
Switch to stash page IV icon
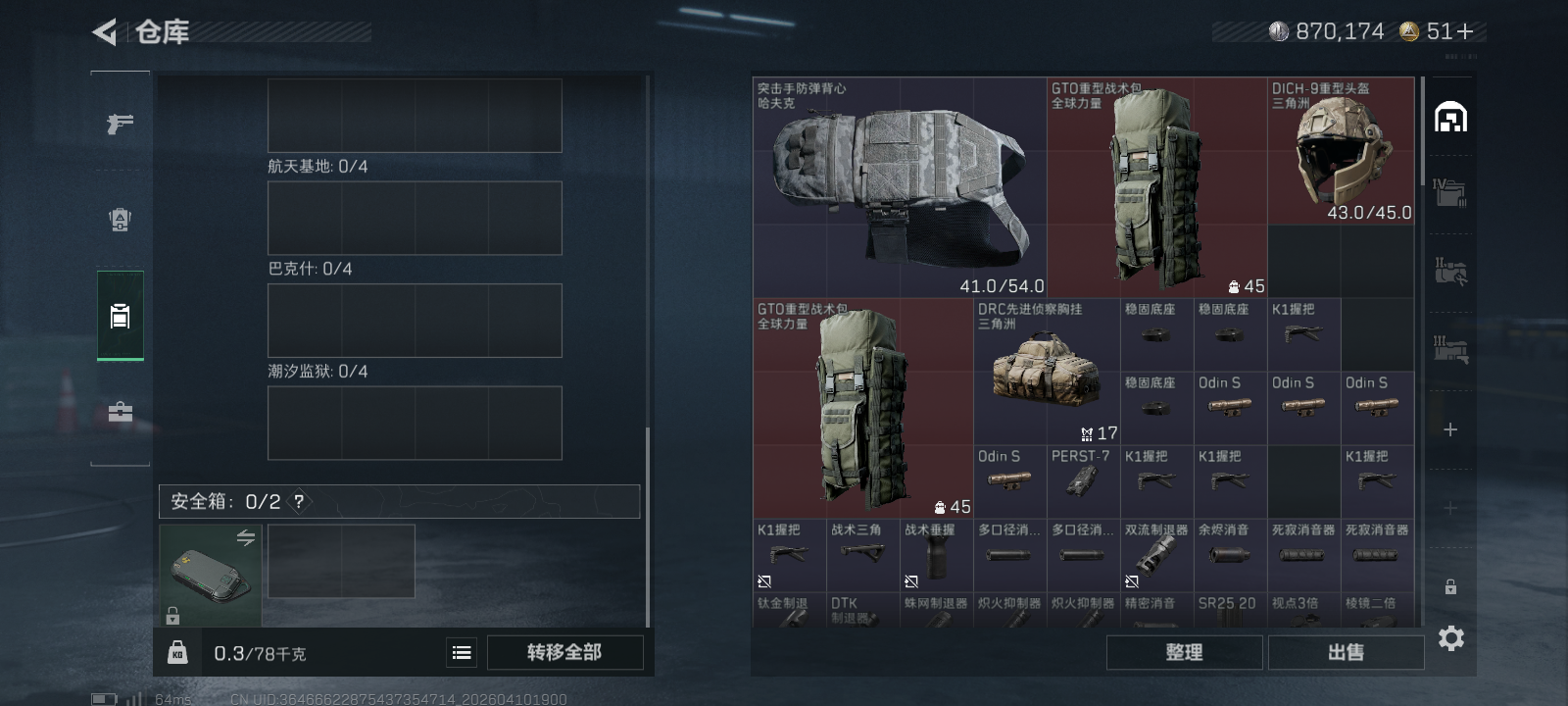click(x=1450, y=192)
